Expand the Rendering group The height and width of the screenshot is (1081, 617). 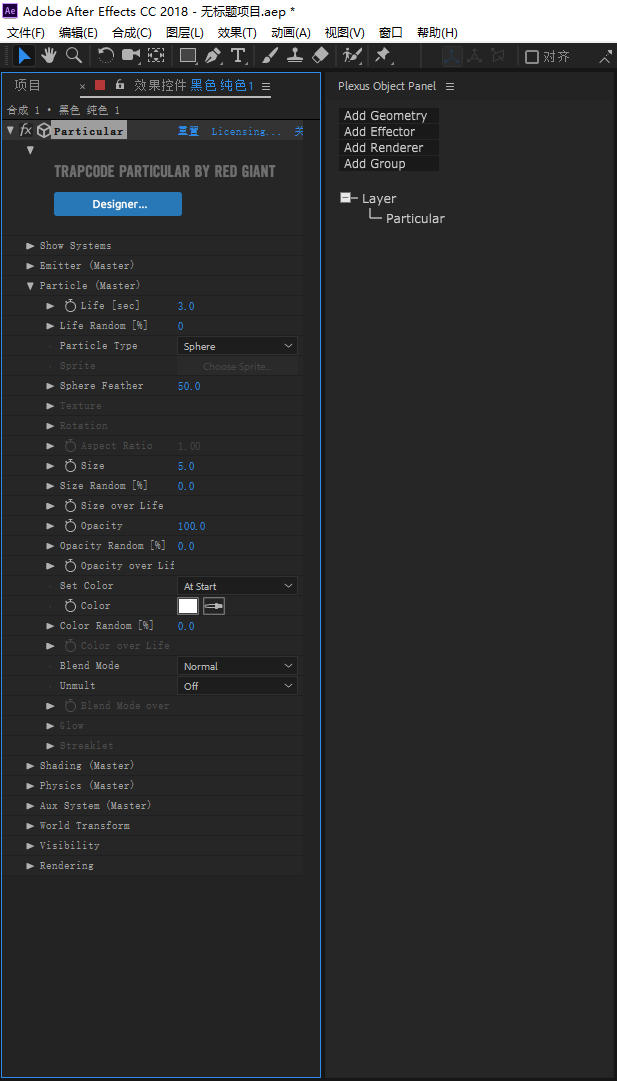click(30, 865)
